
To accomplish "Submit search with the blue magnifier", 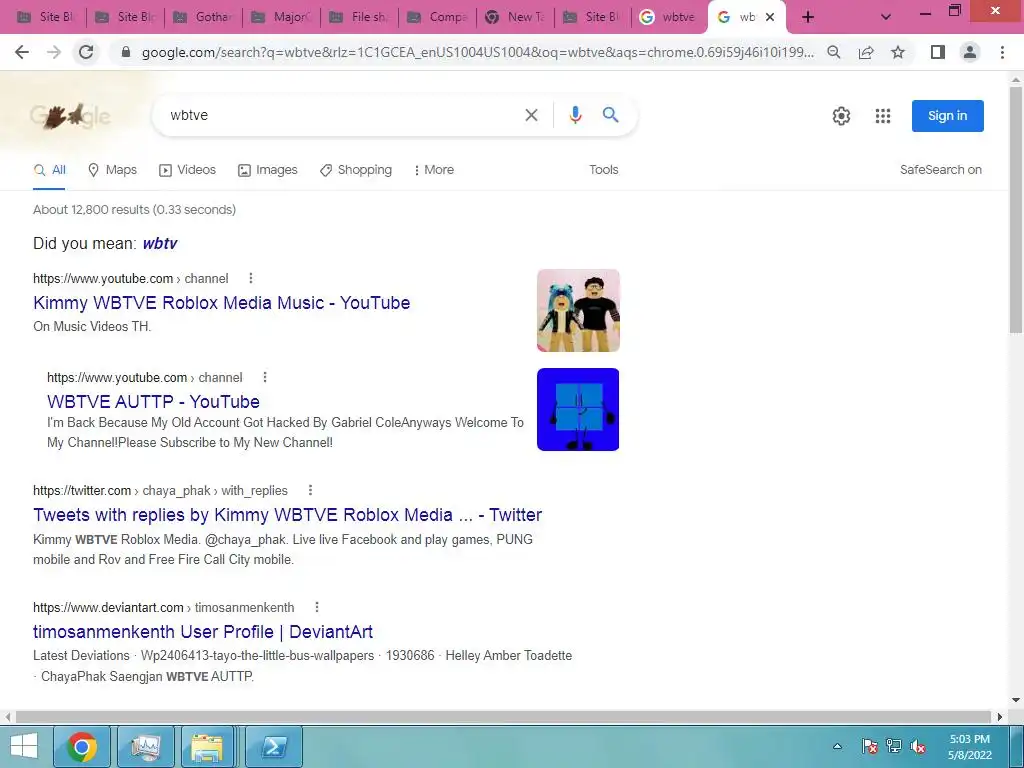I will (611, 115).
